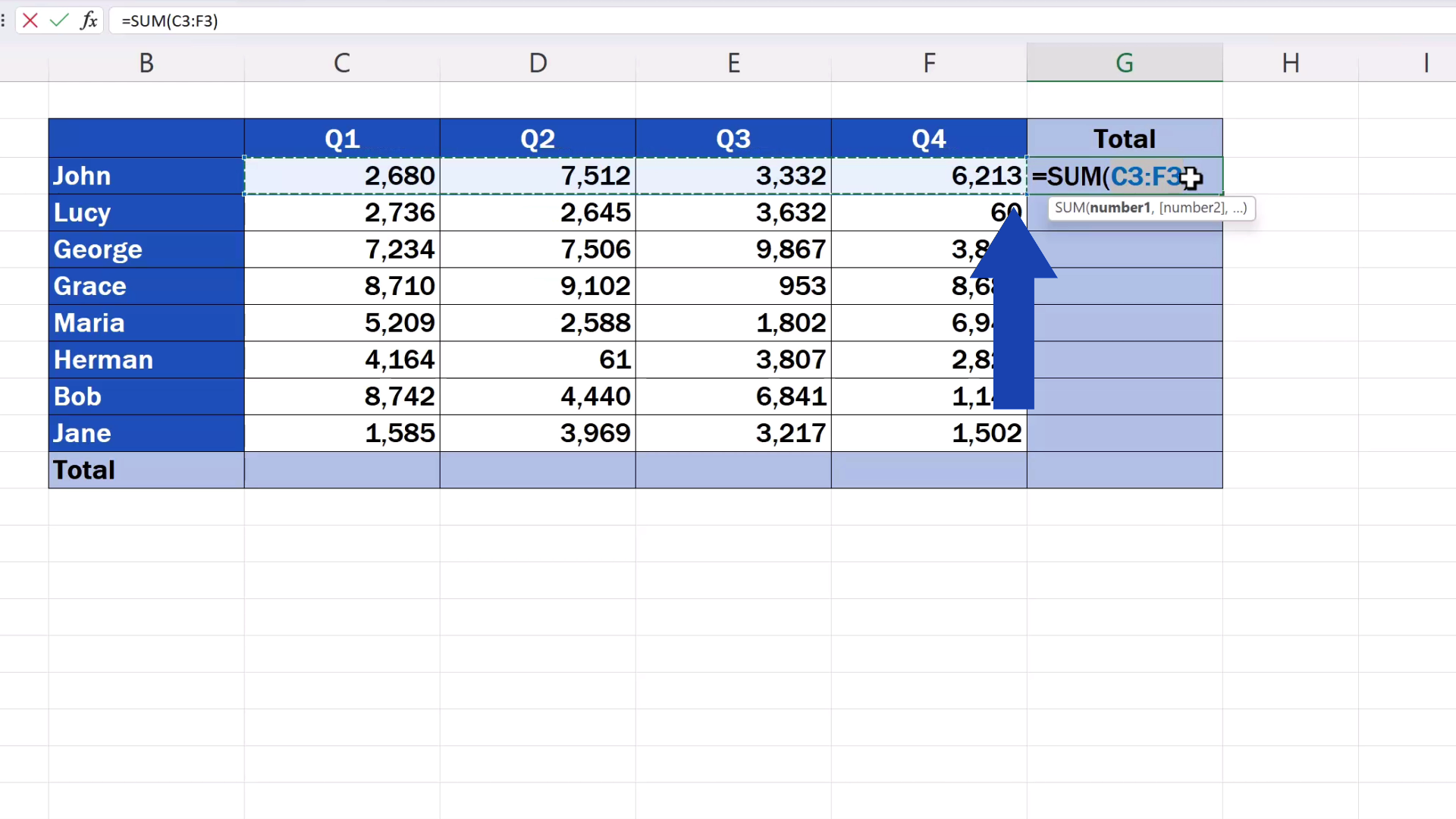Open the Insert Function fx icon
The width and height of the screenshot is (1456, 819).
click(x=89, y=20)
